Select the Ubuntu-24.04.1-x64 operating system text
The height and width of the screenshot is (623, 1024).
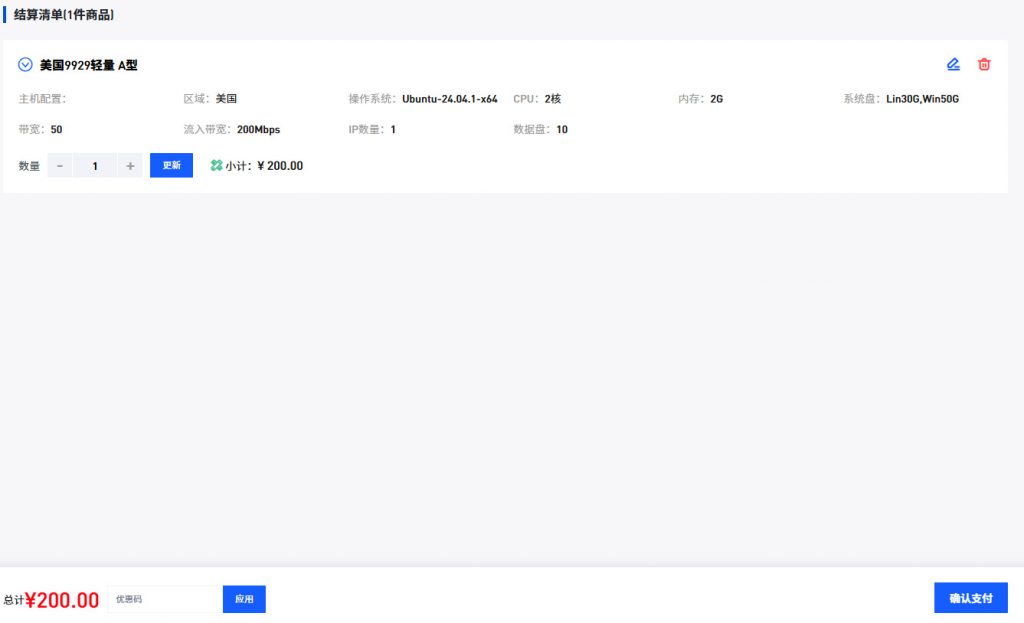coord(449,99)
